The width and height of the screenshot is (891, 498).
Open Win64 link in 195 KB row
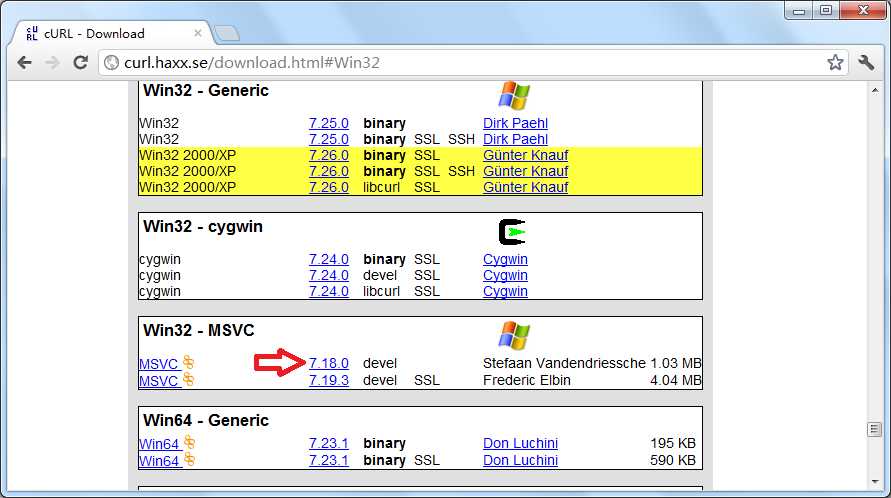point(159,443)
